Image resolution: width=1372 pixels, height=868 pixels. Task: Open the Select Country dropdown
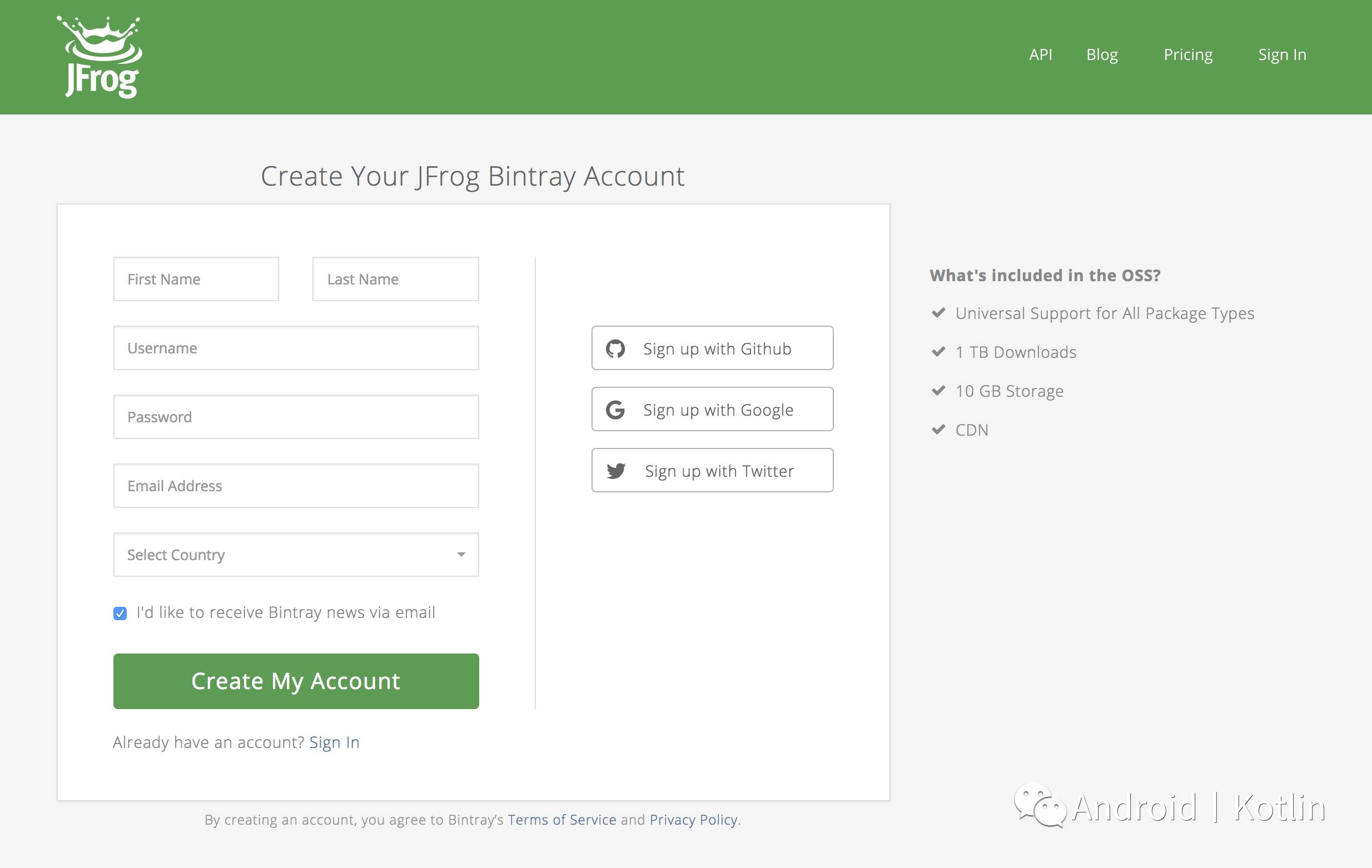point(296,555)
